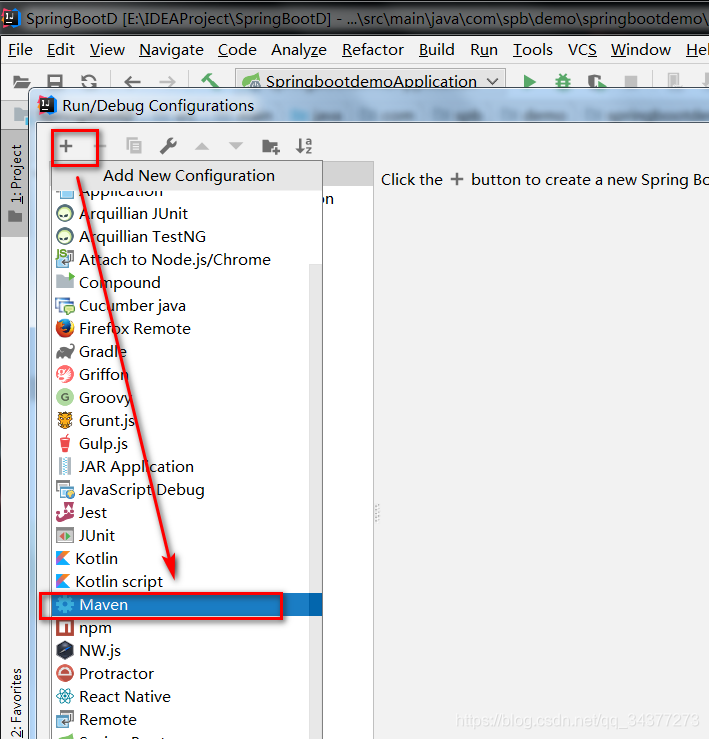Select Maven configuration type
The width and height of the screenshot is (709, 739).
(x=187, y=605)
